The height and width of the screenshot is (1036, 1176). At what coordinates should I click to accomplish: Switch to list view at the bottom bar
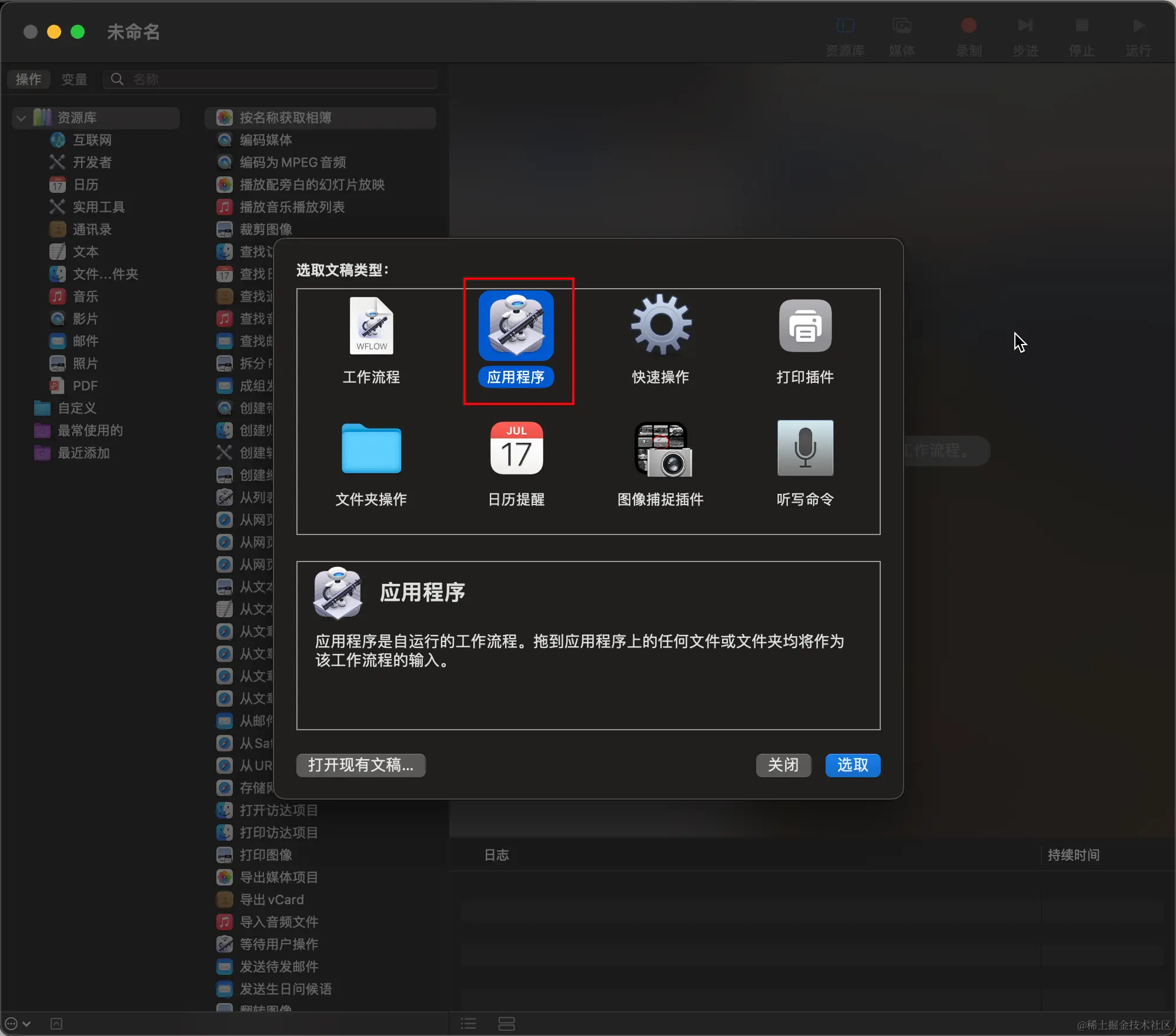(467, 1023)
